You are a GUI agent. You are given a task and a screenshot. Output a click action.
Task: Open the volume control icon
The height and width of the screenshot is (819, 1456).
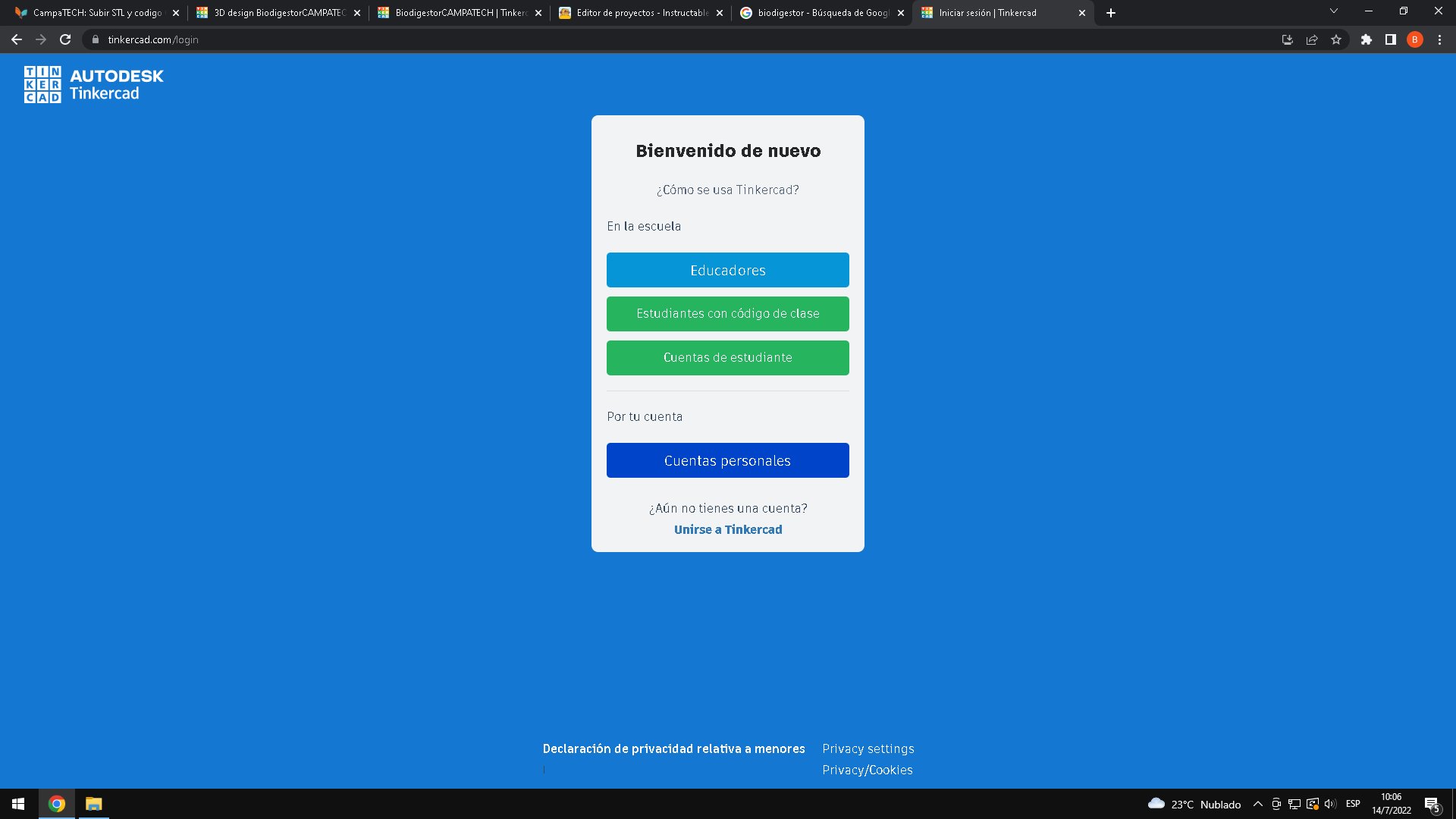[x=1330, y=804]
